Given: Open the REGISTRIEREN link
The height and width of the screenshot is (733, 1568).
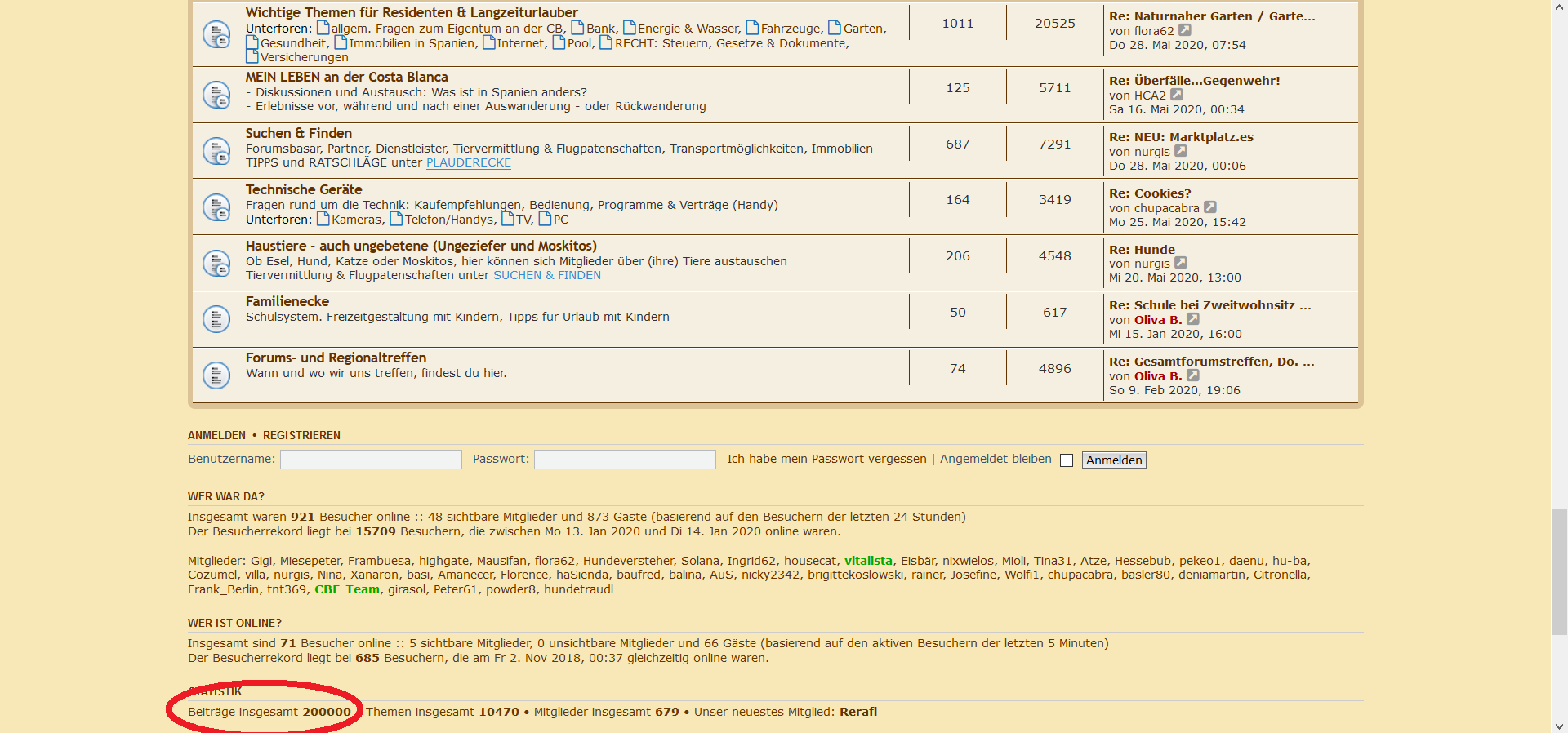Looking at the screenshot, I should pyautogui.click(x=301, y=435).
